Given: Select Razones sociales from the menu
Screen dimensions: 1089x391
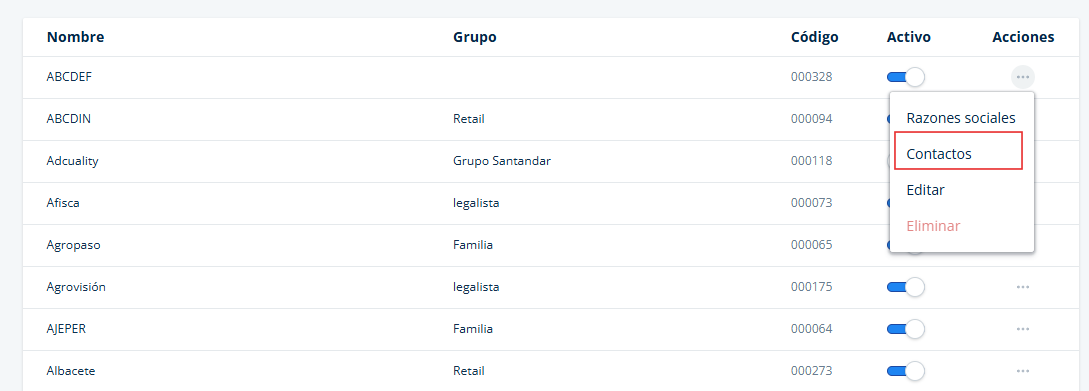Looking at the screenshot, I should (x=961, y=118).
